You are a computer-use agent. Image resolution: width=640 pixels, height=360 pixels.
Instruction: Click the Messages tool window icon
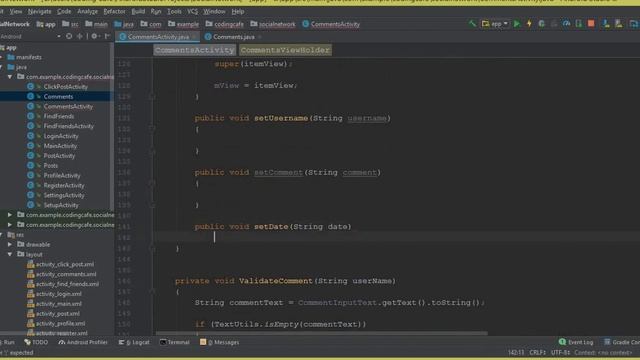(x=203, y=342)
